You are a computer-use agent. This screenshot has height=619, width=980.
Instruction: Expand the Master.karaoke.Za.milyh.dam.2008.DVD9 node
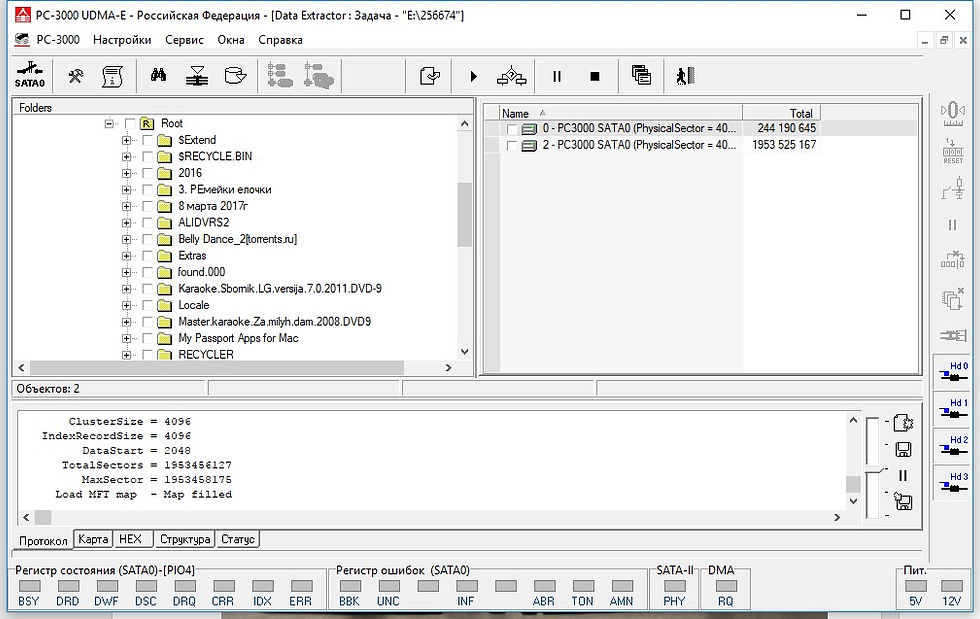(x=127, y=322)
